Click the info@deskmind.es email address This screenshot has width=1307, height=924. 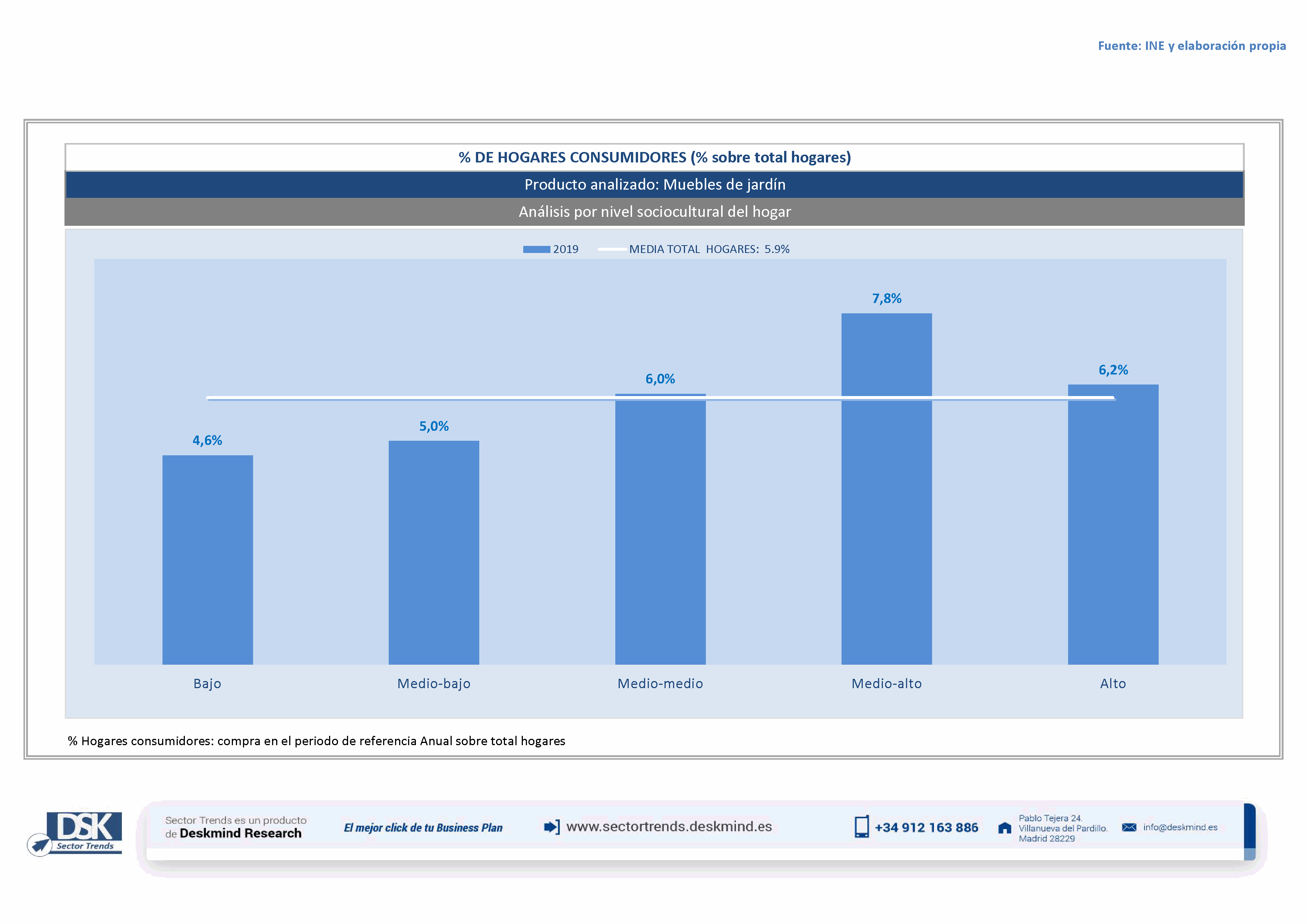[x=1180, y=827]
